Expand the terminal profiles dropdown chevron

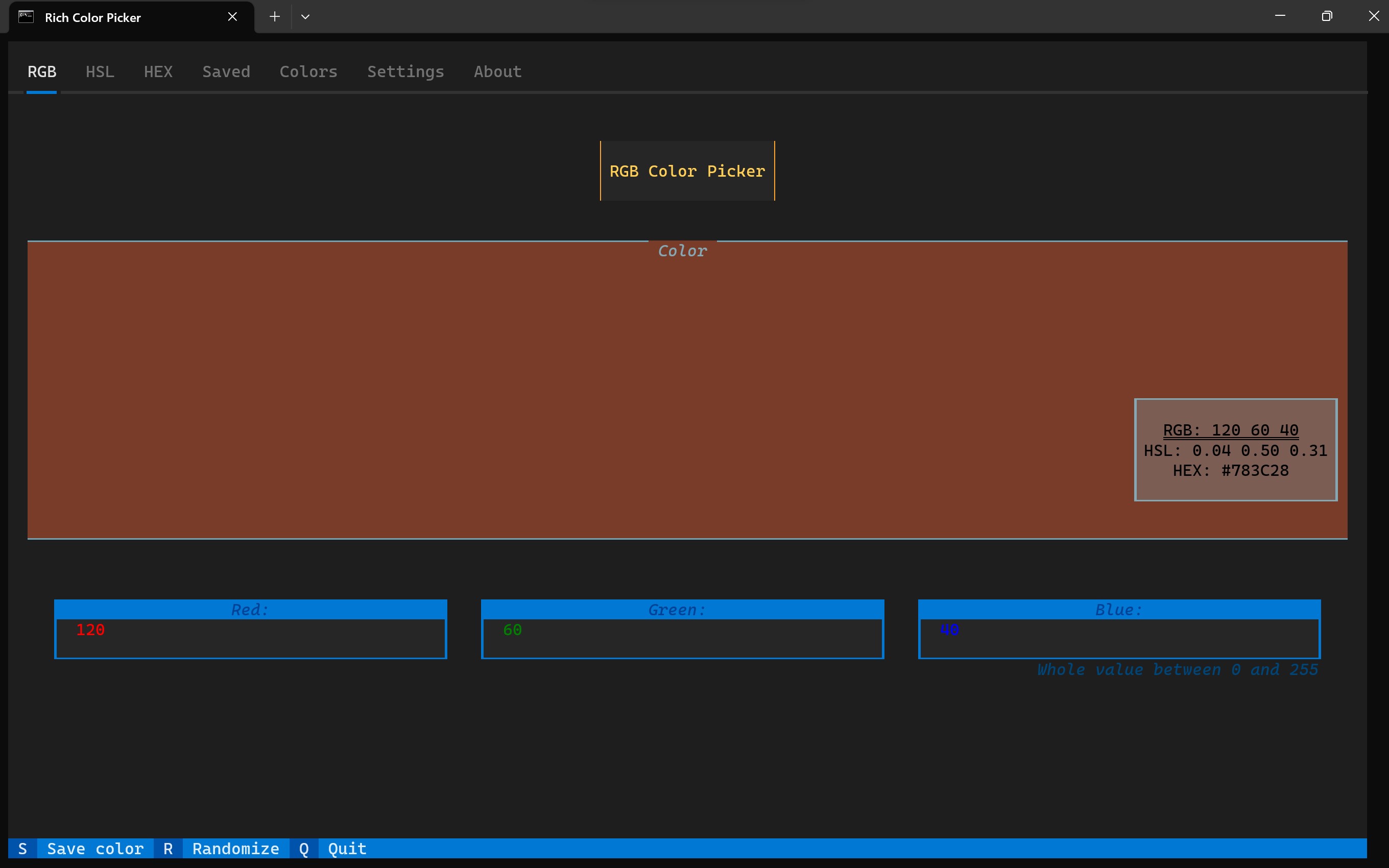[305, 17]
